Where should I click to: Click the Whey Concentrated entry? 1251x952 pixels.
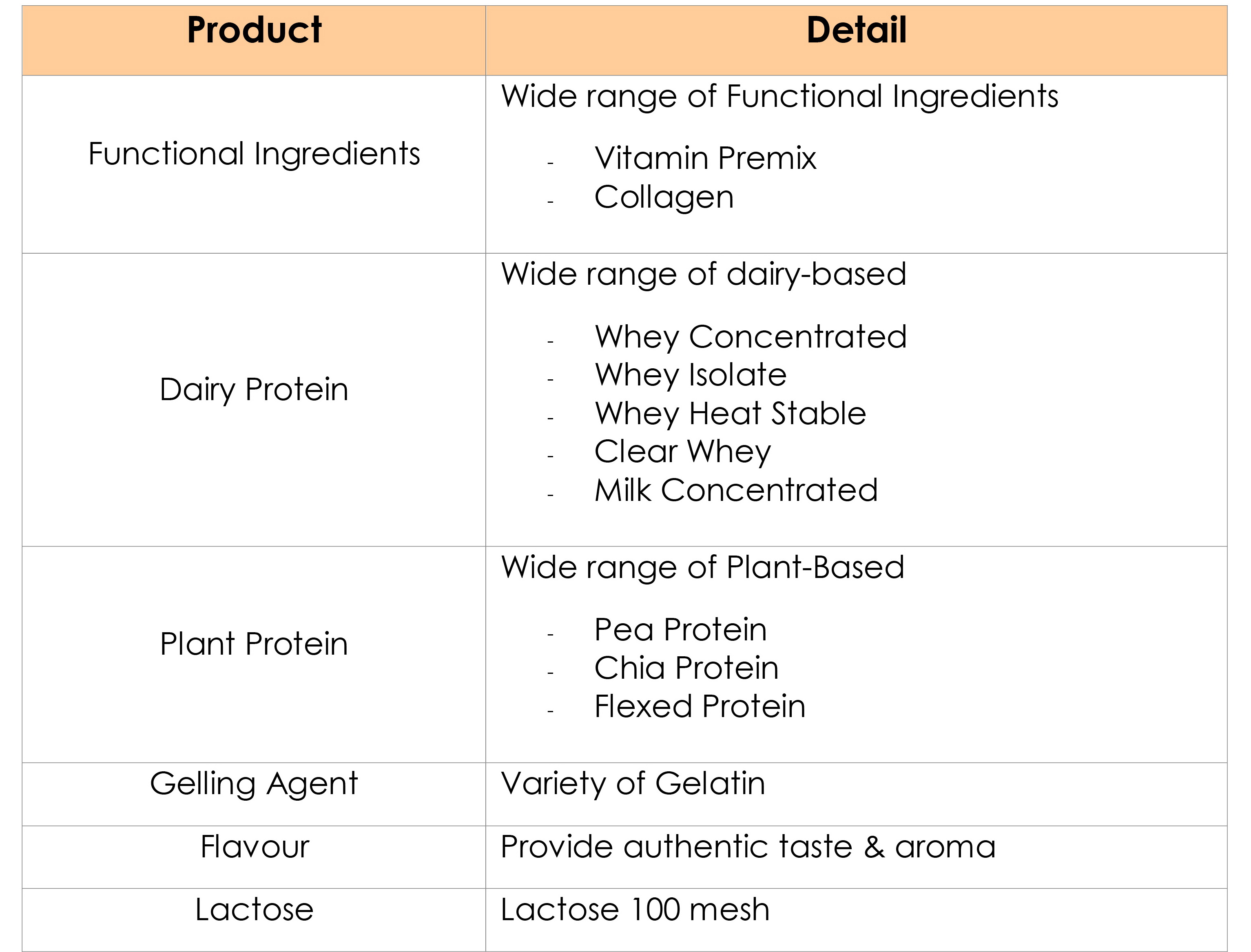750,337
